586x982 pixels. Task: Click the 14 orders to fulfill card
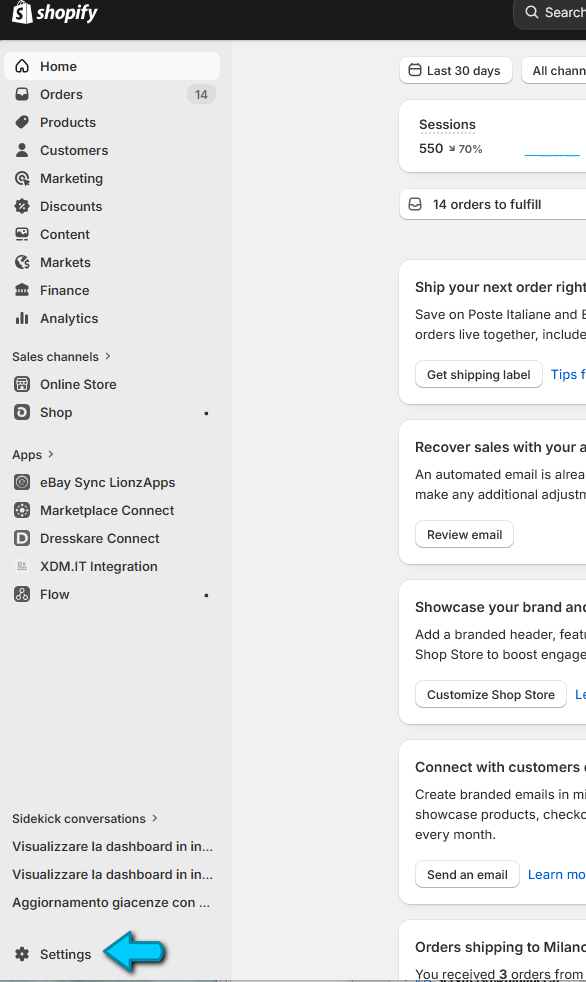pyautogui.click(x=493, y=204)
